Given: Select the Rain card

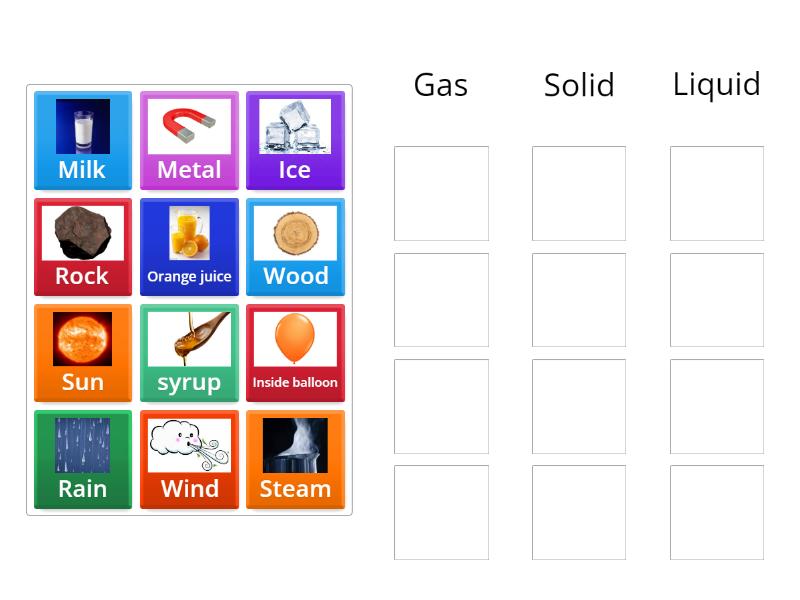Looking at the screenshot, I should (x=83, y=459).
